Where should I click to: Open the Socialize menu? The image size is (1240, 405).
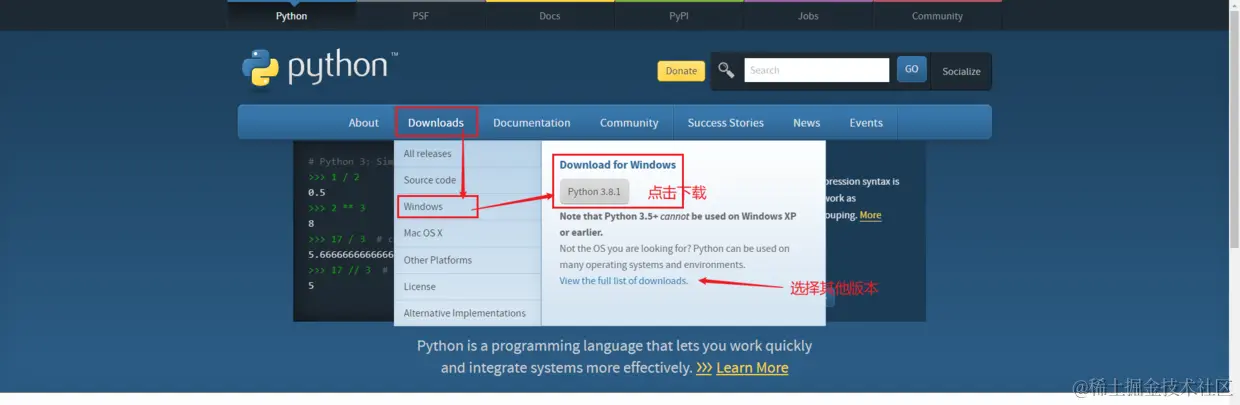click(961, 71)
